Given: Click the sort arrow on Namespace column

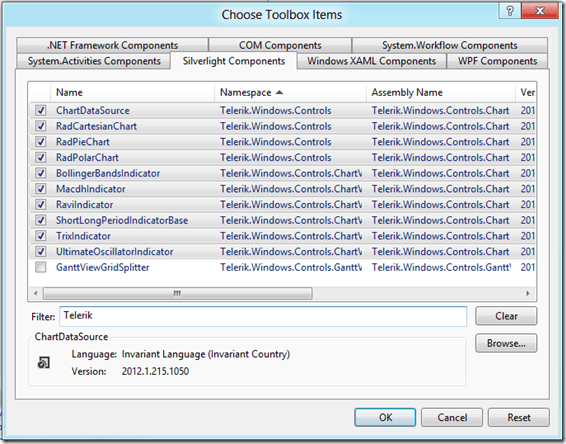Looking at the screenshot, I should pos(279,92).
